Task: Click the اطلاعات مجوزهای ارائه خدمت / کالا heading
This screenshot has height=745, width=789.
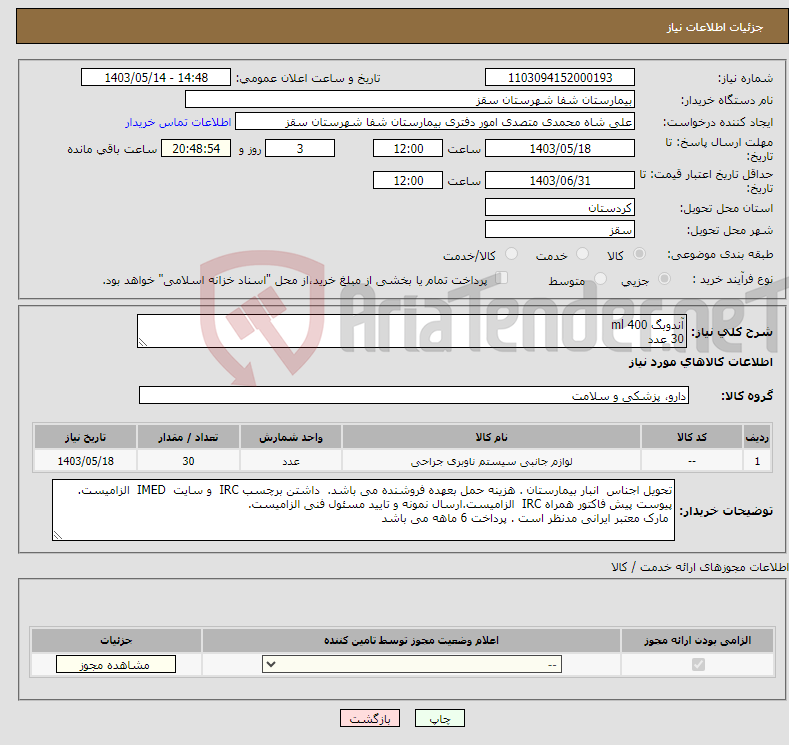Action: pos(699,567)
